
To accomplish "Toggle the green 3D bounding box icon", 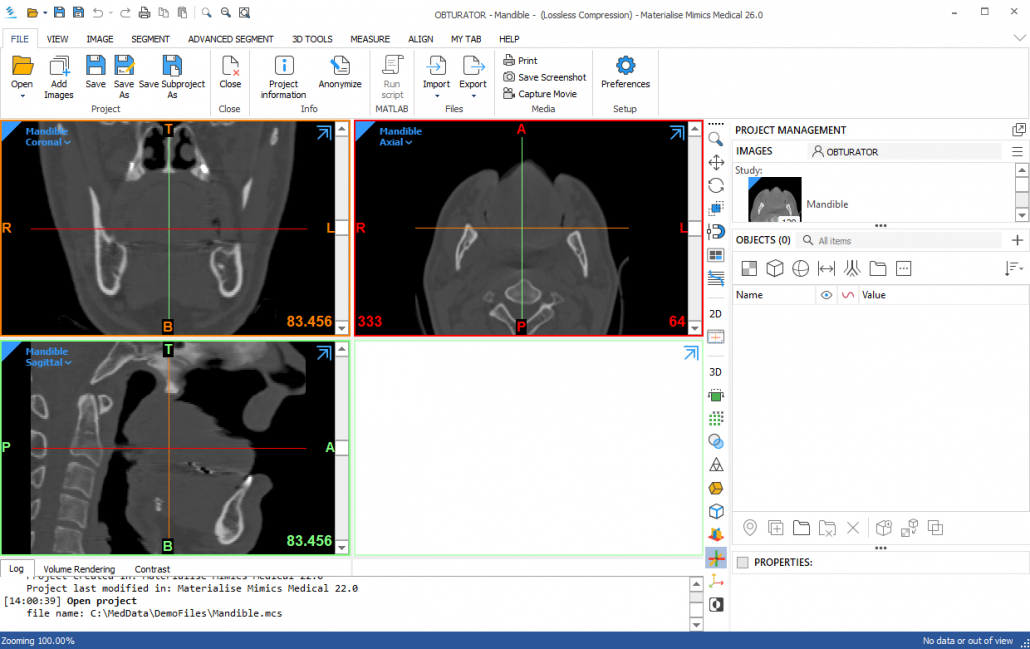I will point(716,395).
